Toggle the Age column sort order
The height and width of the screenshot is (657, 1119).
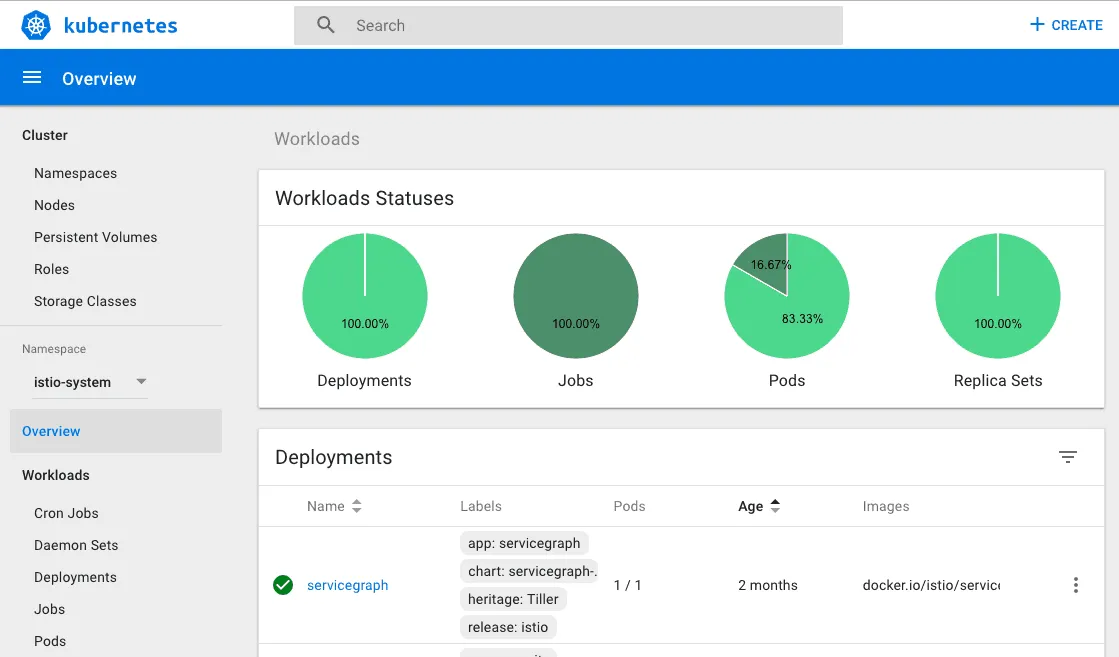pos(779,506)
